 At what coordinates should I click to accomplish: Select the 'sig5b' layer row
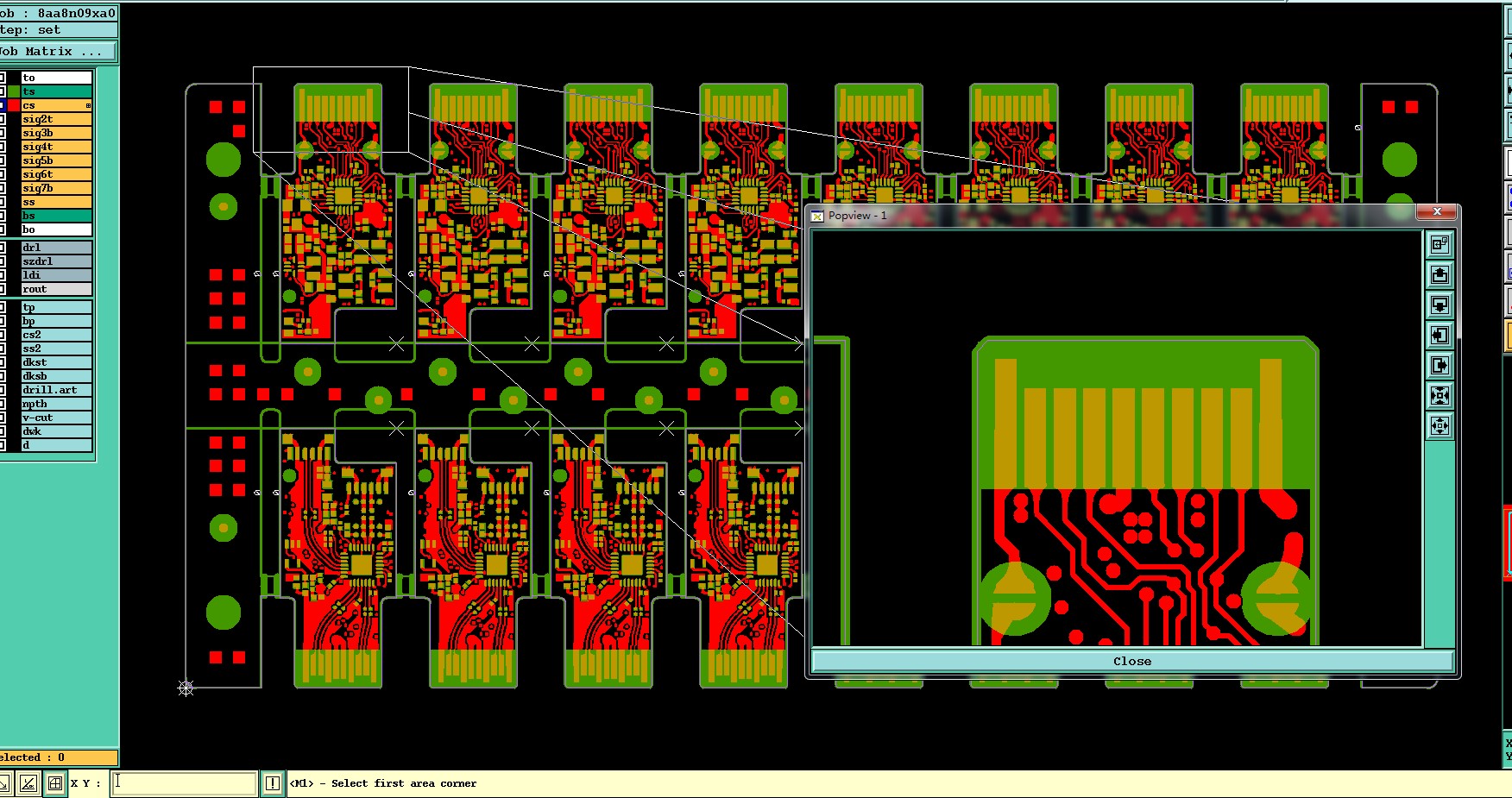pos(56,160)
